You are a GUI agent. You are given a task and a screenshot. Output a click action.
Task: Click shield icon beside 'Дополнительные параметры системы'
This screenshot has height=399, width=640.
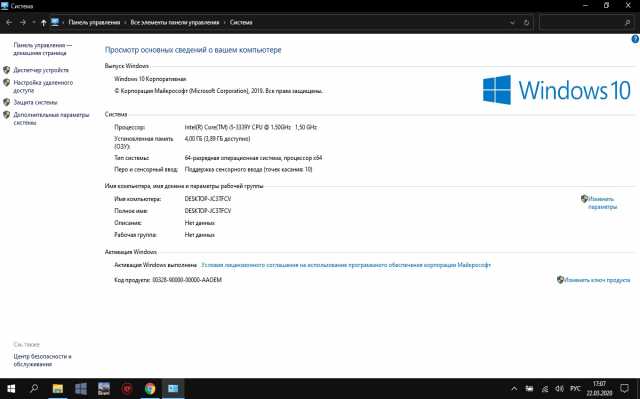7,115
